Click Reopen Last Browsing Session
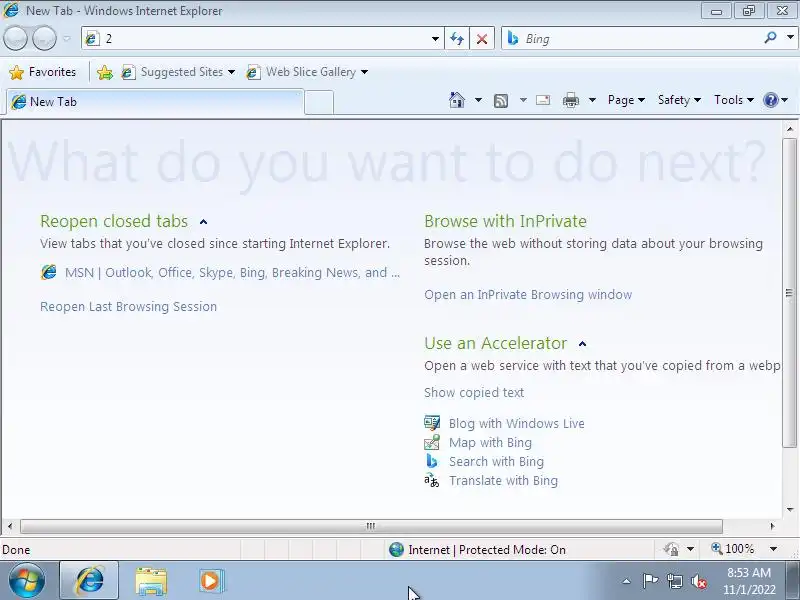The width and height of the screenshot is (800, 600). point(129,307)
